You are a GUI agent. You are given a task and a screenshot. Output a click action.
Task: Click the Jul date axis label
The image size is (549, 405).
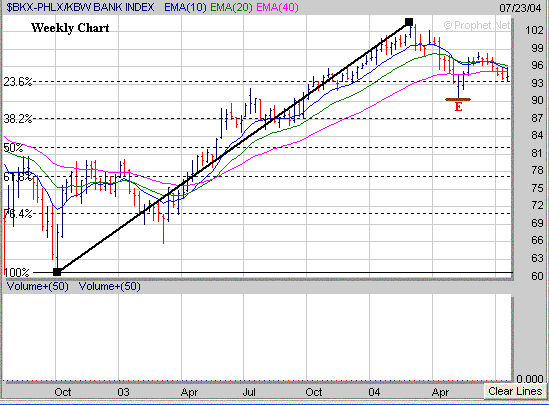click(249, 392)
